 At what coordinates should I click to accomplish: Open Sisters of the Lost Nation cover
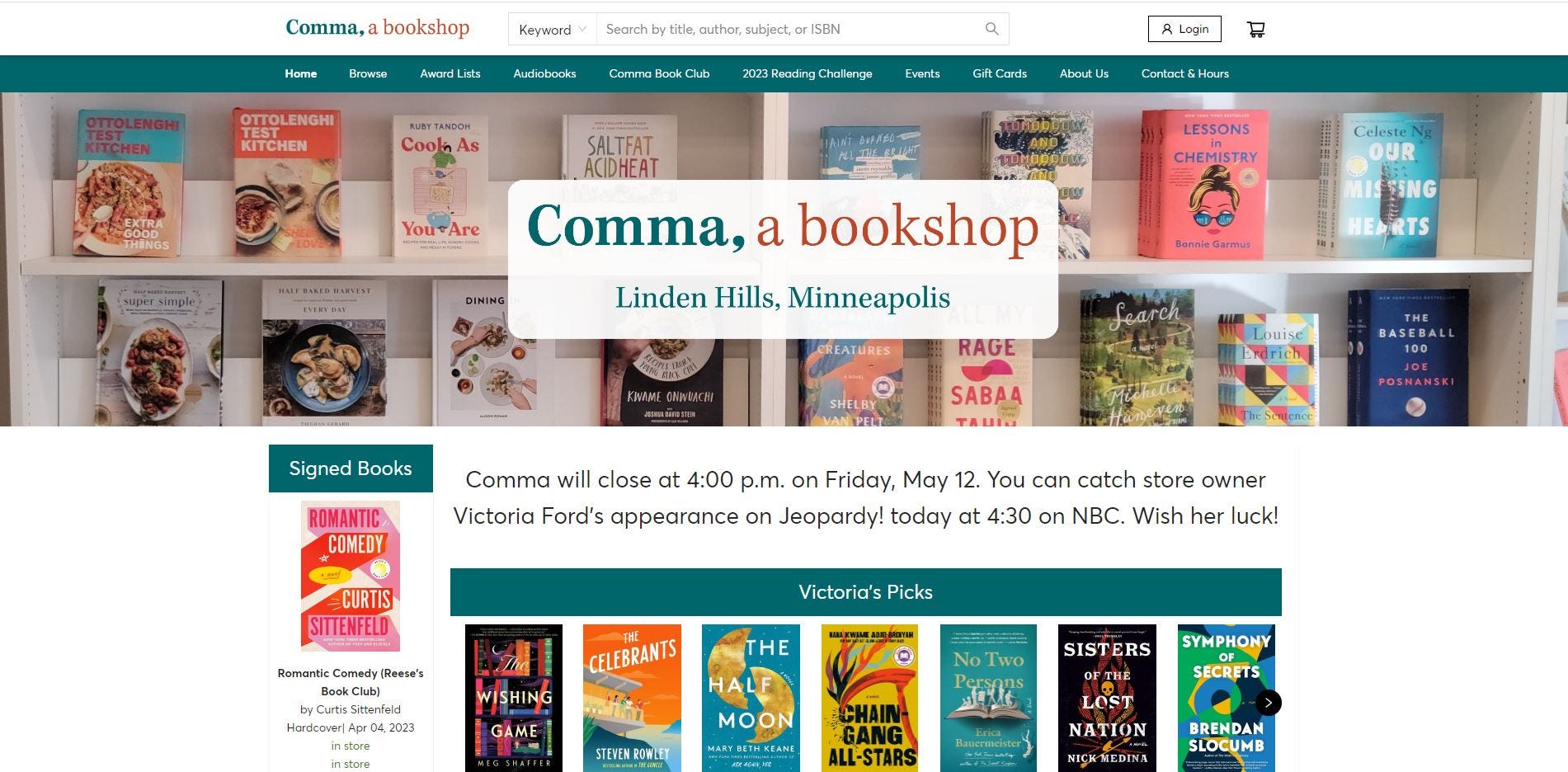[x=1107, y=698]
